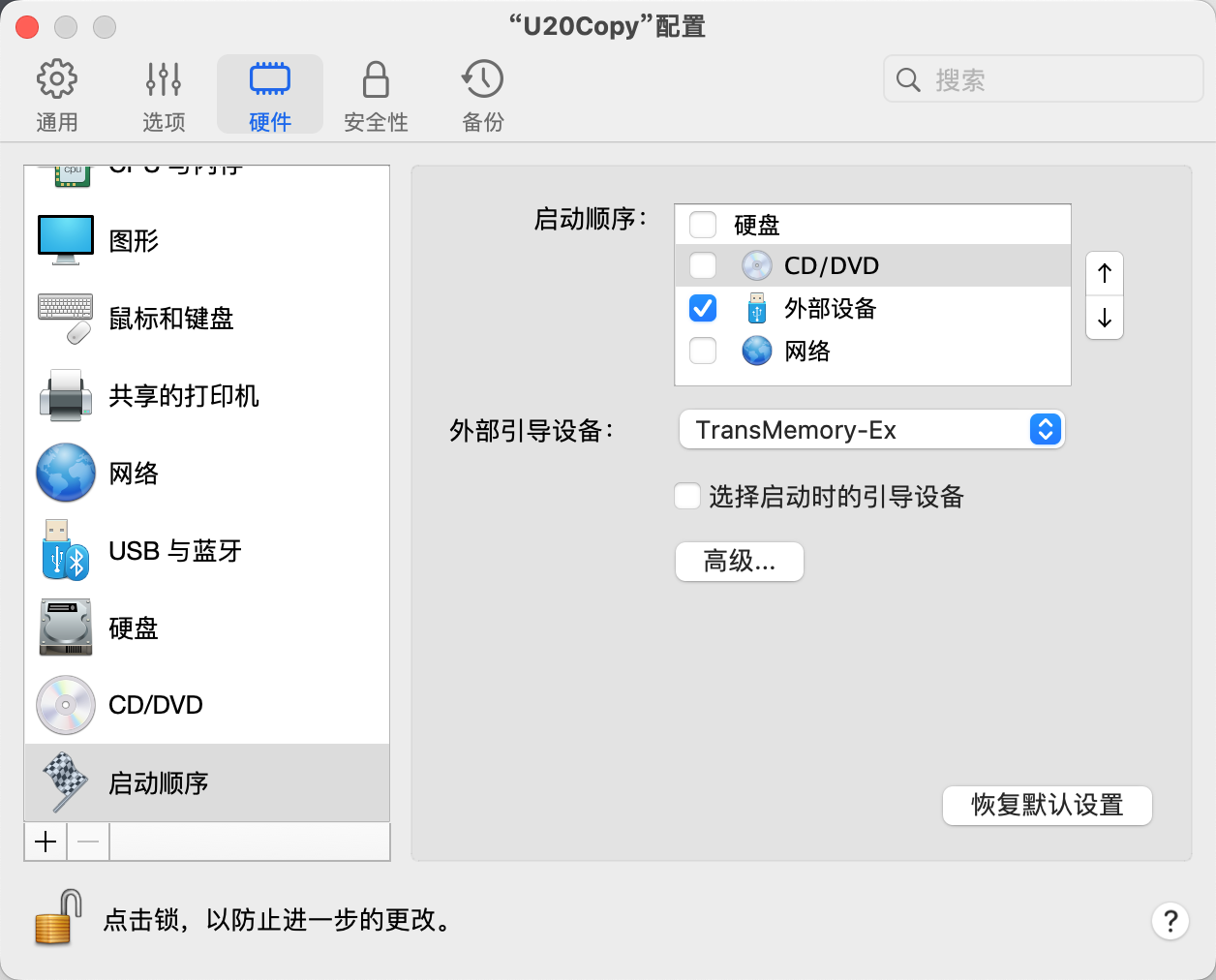Open the 网络 globe item in sidebar

(66, 473)
